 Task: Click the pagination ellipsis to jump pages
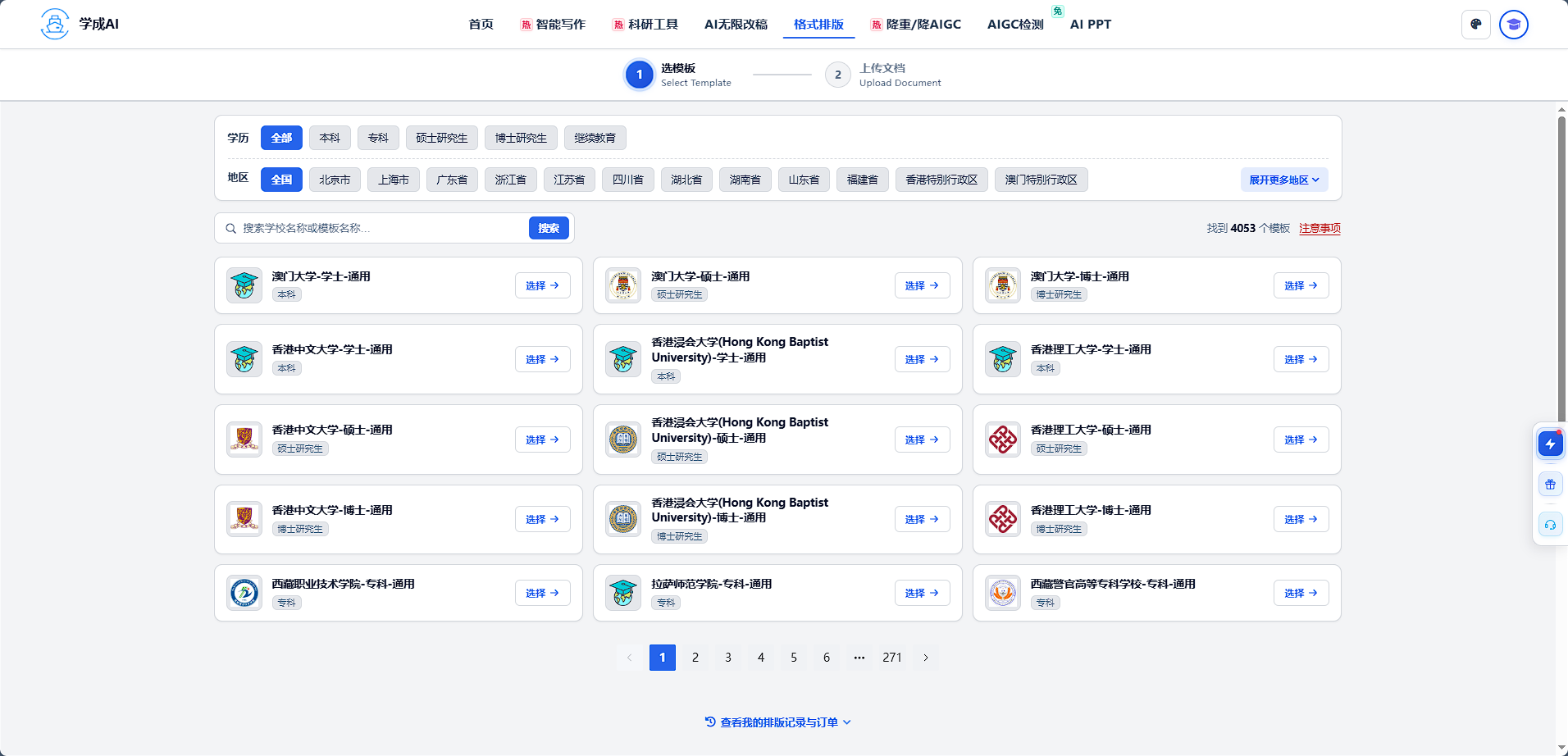[859, 658]
